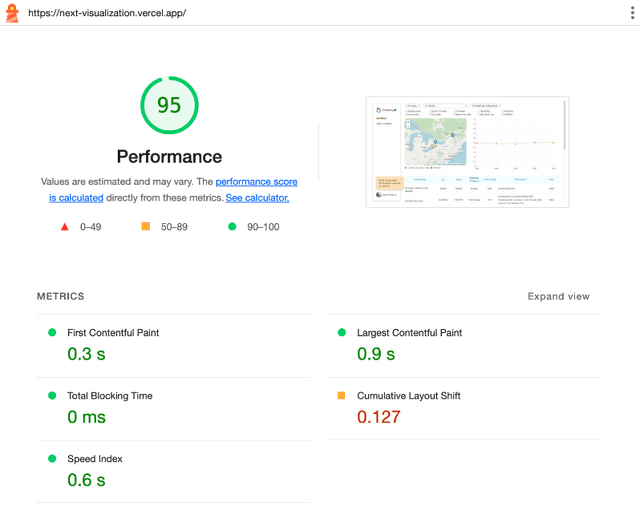Click the '0.6 s' value
The image size is (640, 508).
(x=87, y=480)
